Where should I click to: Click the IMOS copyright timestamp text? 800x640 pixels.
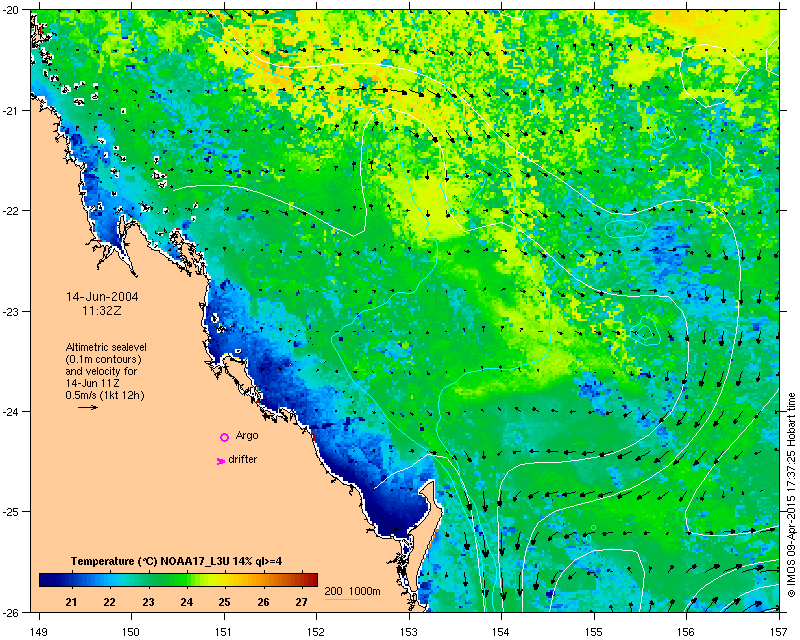791,494
